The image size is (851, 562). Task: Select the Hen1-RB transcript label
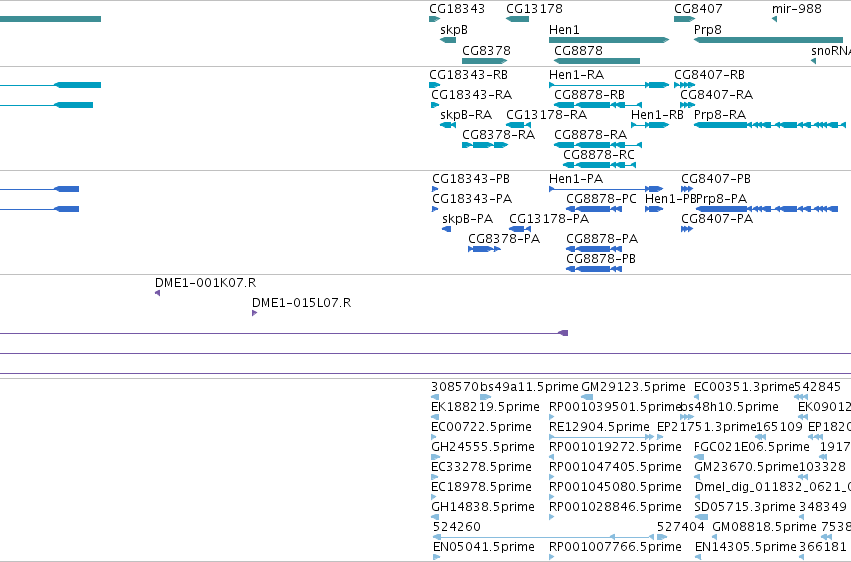[x=657, y=114]
